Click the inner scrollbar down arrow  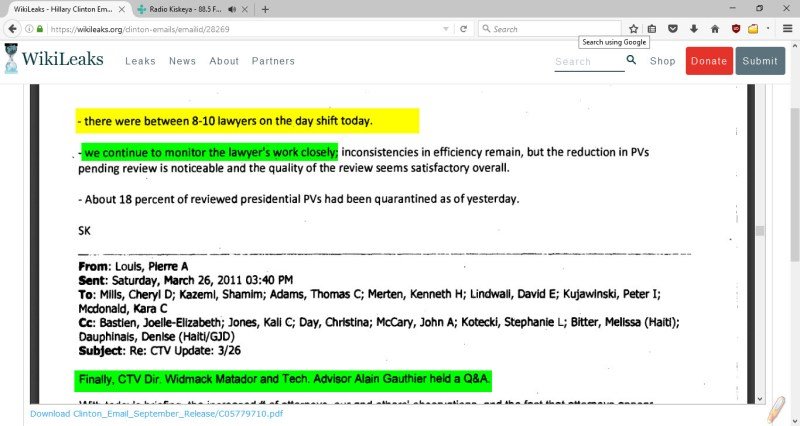click(x=760, y=399)
